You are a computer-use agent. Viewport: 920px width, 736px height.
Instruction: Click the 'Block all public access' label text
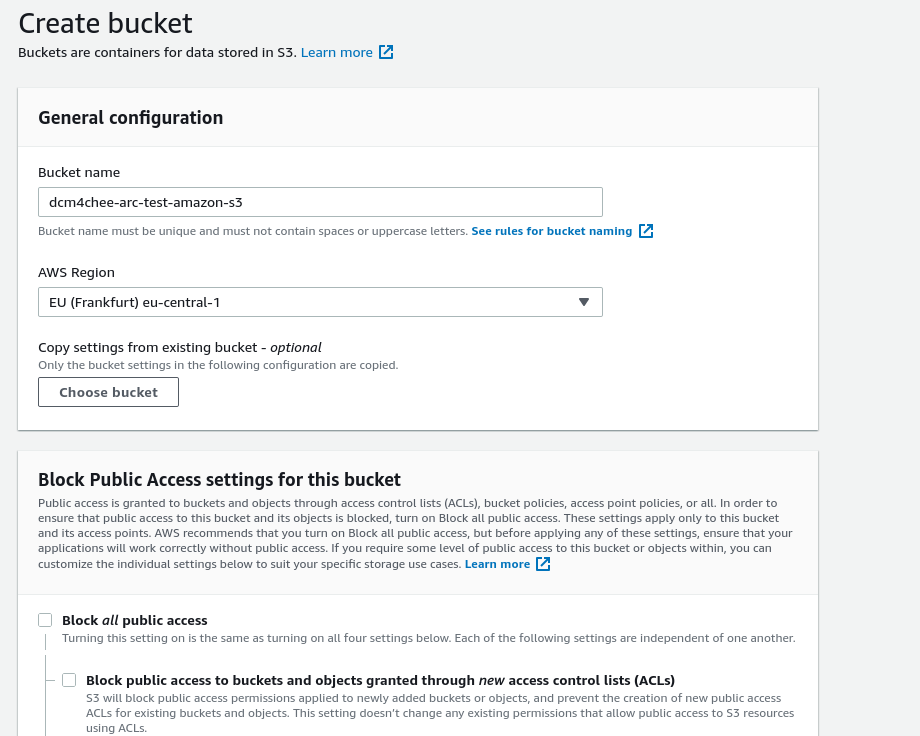134,620
